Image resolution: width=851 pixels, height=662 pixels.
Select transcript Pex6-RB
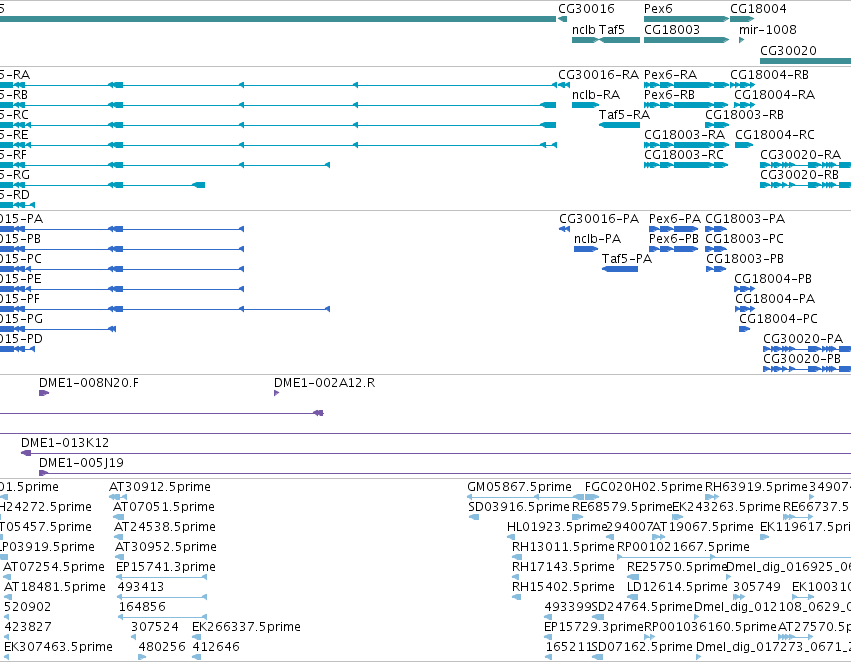[x=669, y=95]
